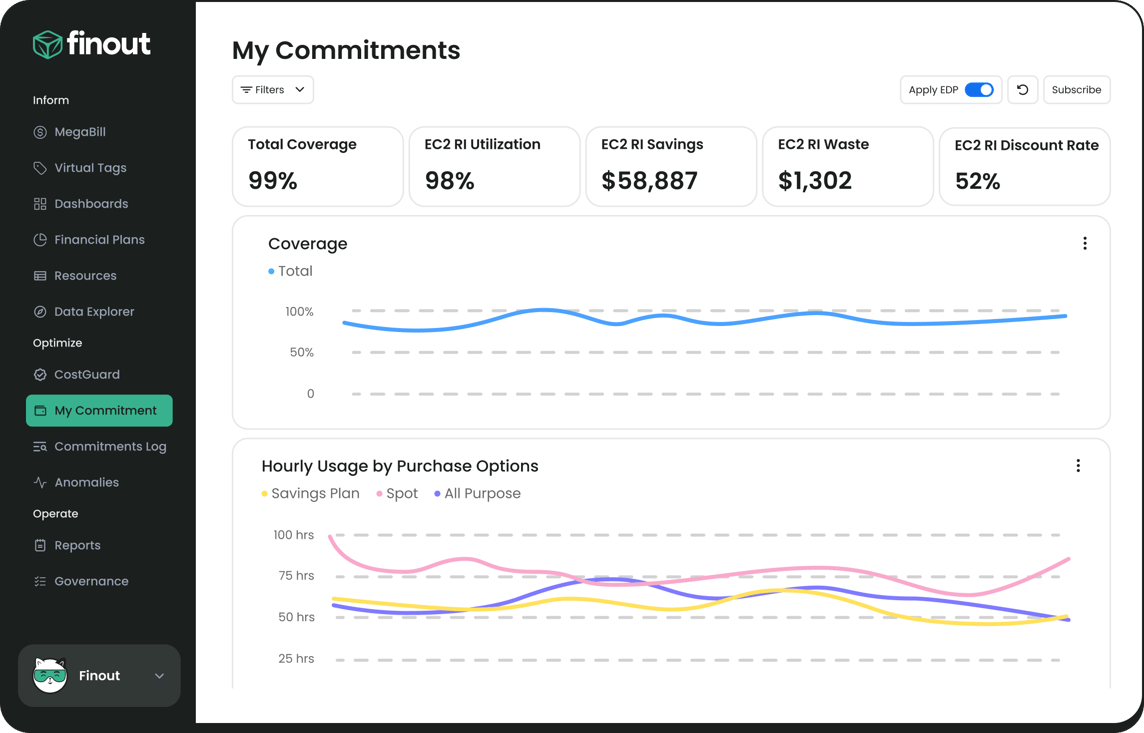Click the Coverage chart title

pos(308,244)
